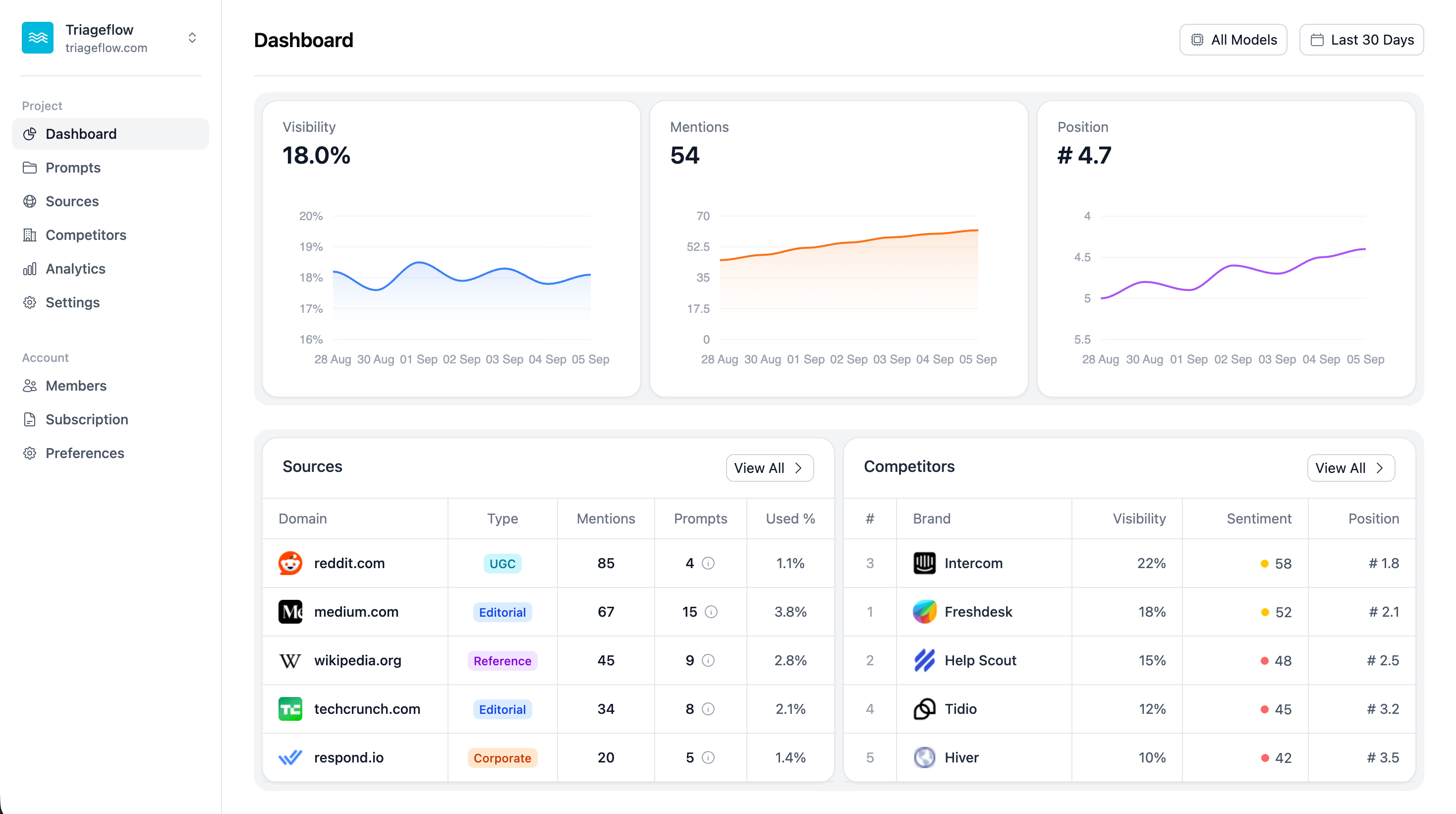Click info icon beside medium.com prompts count

711,612
